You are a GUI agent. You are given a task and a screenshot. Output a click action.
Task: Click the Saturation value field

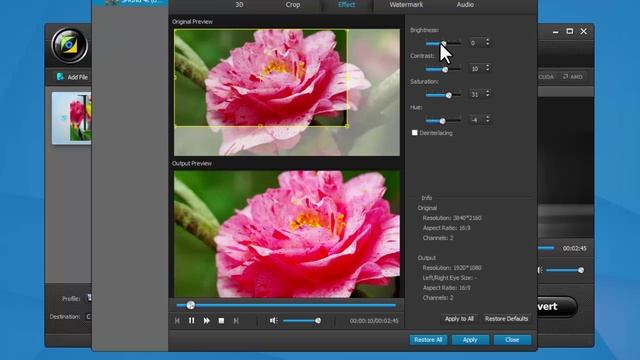(476, 94)
